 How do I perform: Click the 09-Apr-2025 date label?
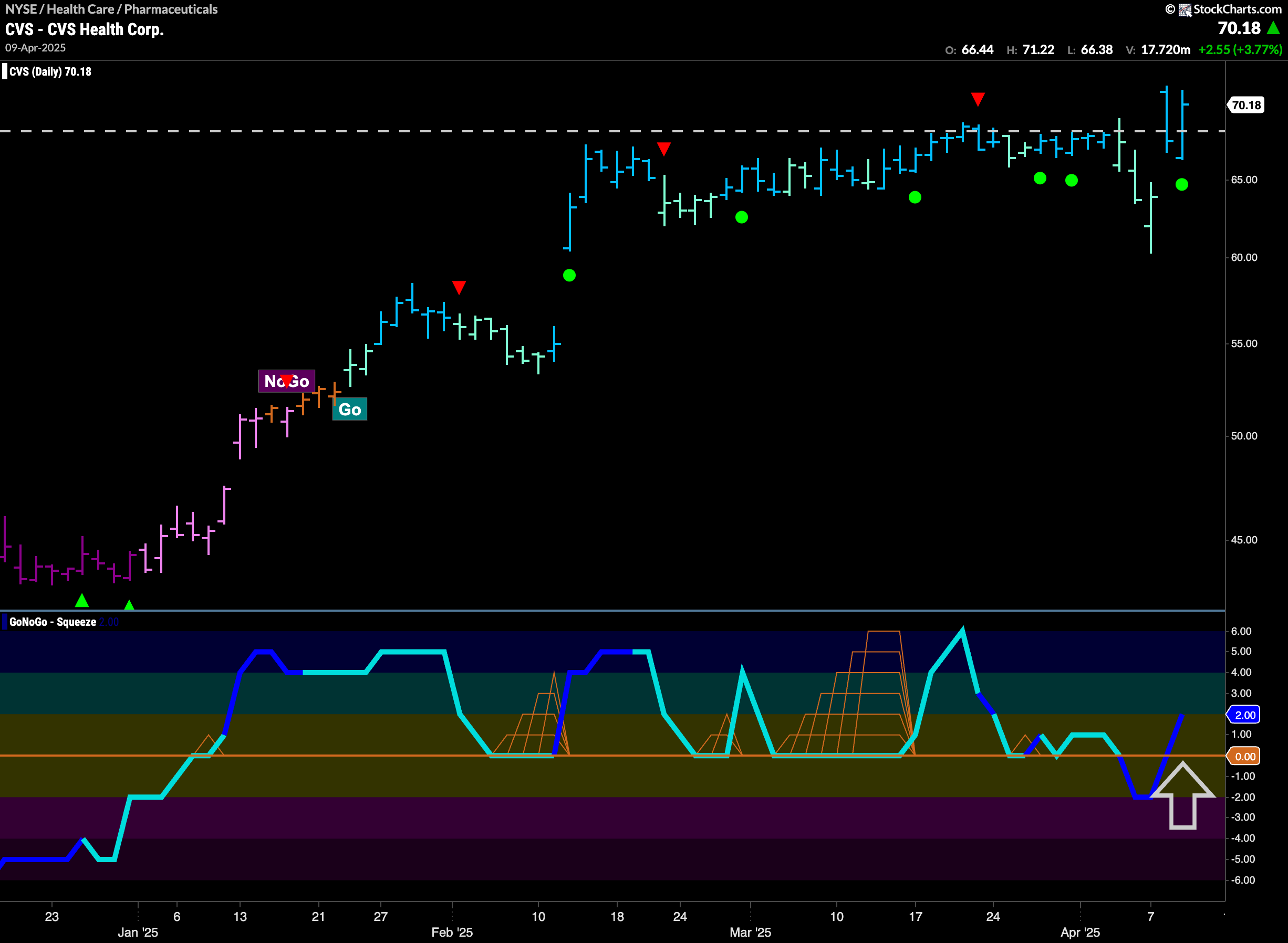[x=35, y=48]
